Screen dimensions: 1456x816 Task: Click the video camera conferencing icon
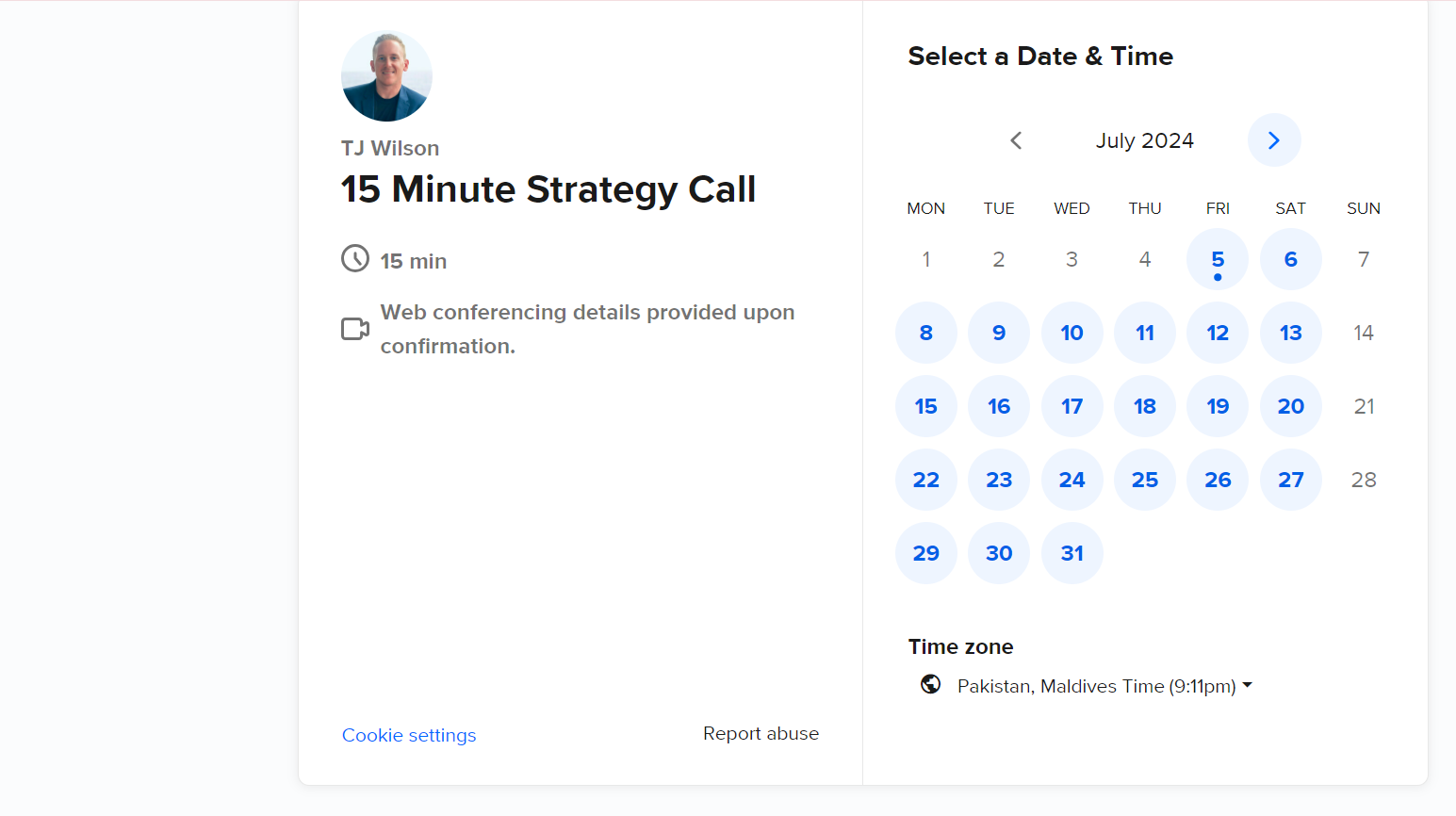click(x=355, y=329)
